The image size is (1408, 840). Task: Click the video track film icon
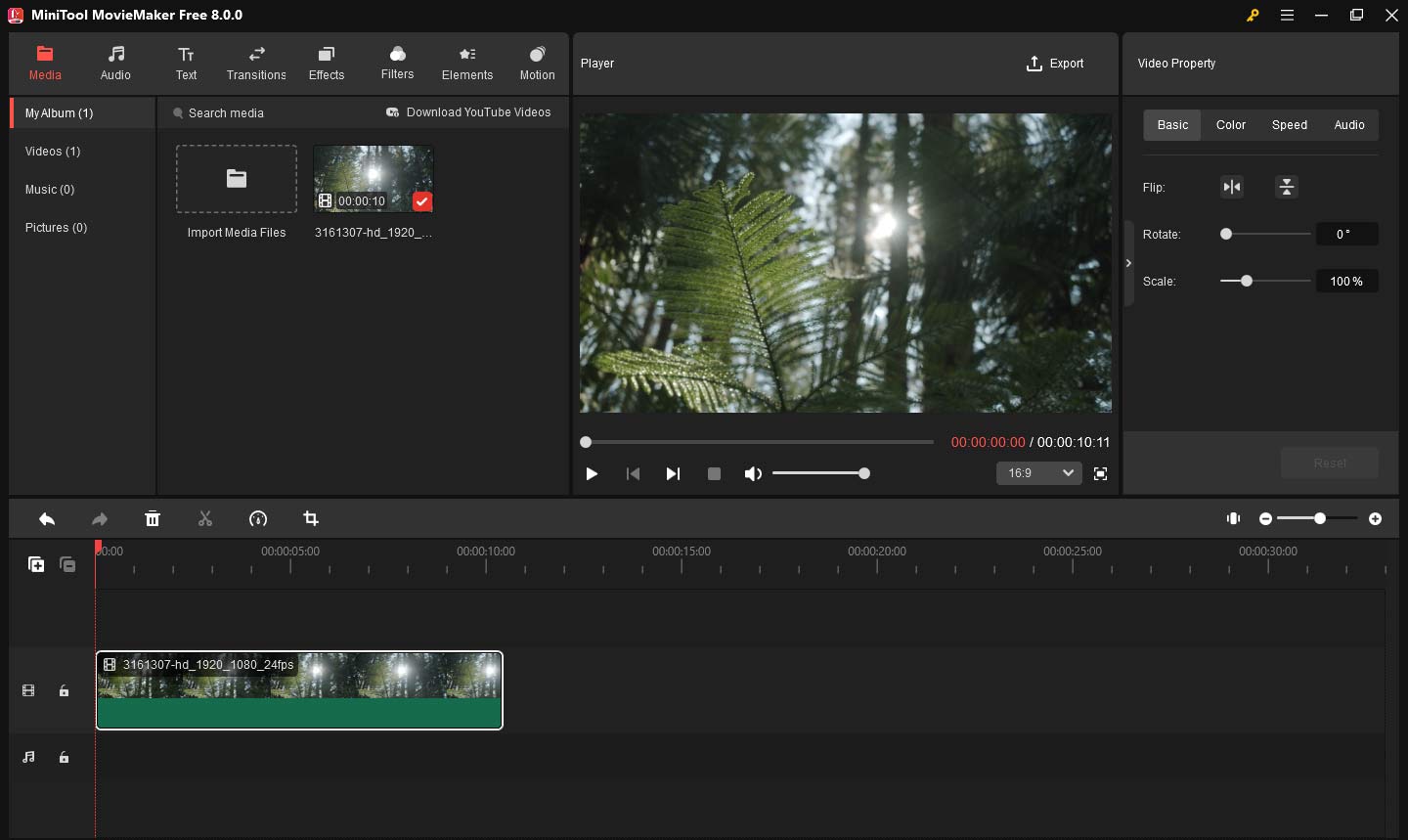tap(28, 690)
